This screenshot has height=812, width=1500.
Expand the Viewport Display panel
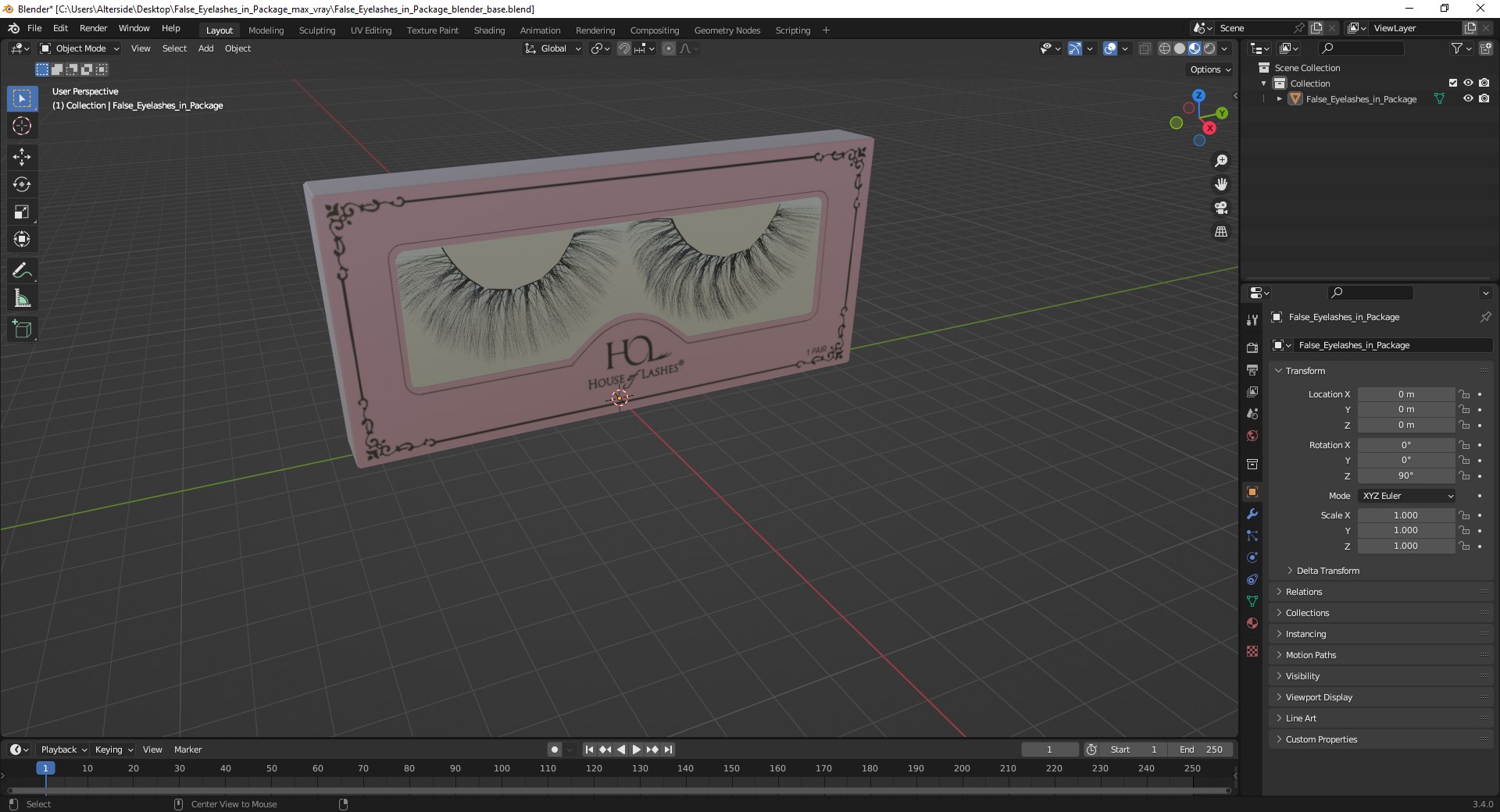(x=1318, y=697)
